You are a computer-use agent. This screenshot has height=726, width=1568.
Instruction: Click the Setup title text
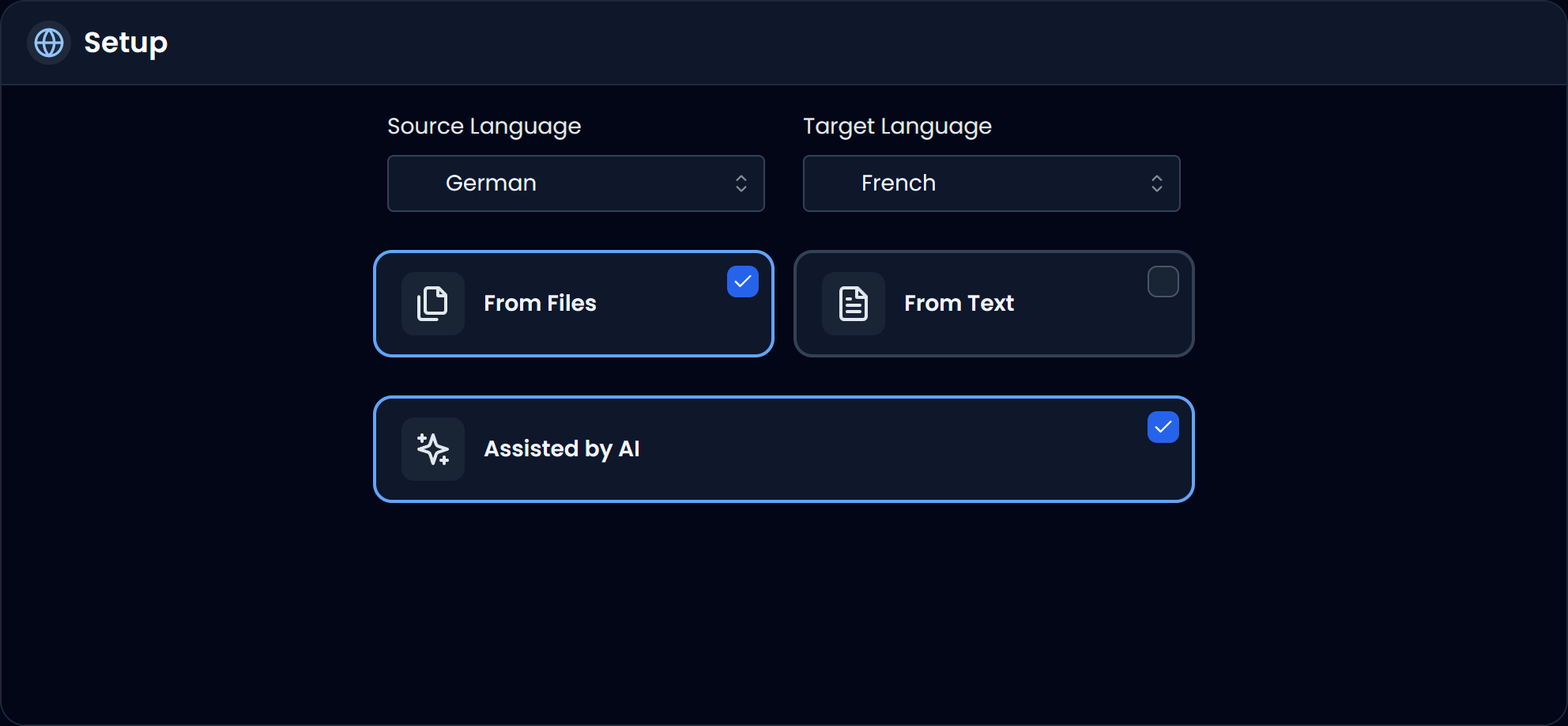pyautogui.click(x=125, y=43)
